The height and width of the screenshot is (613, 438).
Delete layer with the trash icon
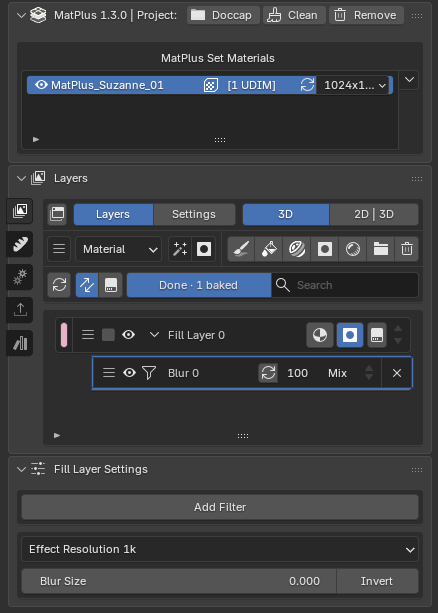pos(407,249)
